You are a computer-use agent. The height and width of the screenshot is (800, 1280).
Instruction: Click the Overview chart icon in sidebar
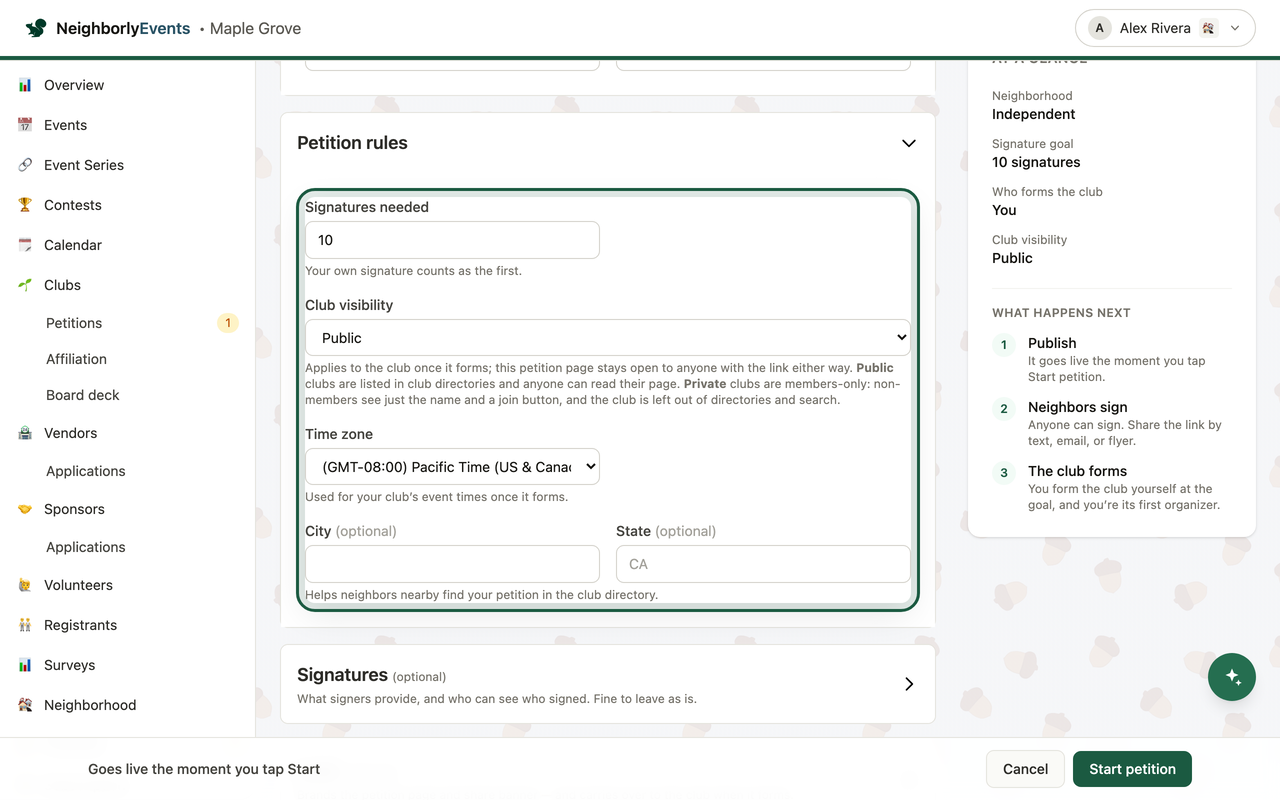tap(25, 85)
